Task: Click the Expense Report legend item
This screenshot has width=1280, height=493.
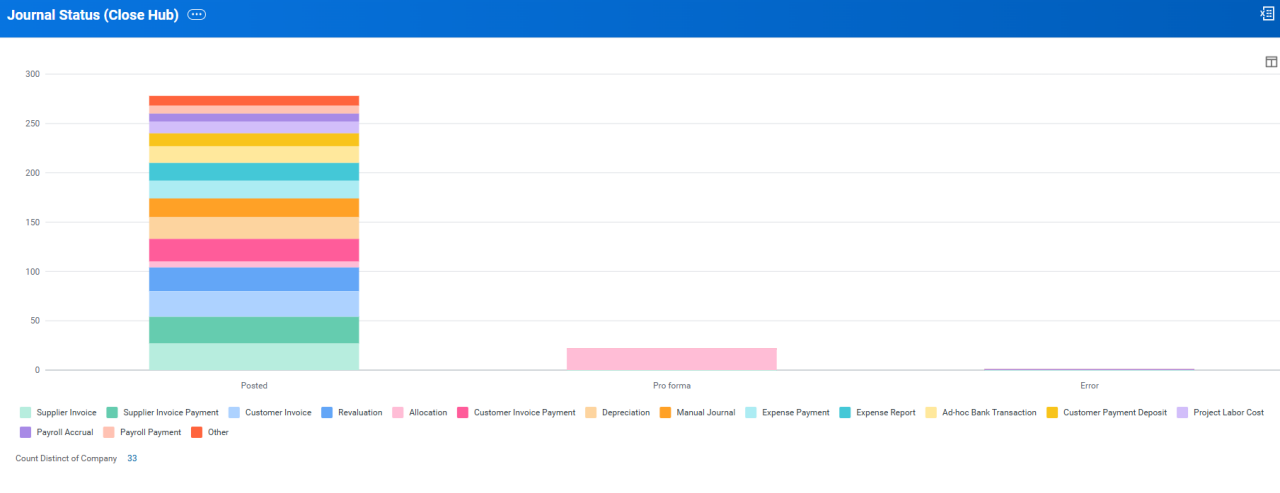Action: tap(877, 412)
